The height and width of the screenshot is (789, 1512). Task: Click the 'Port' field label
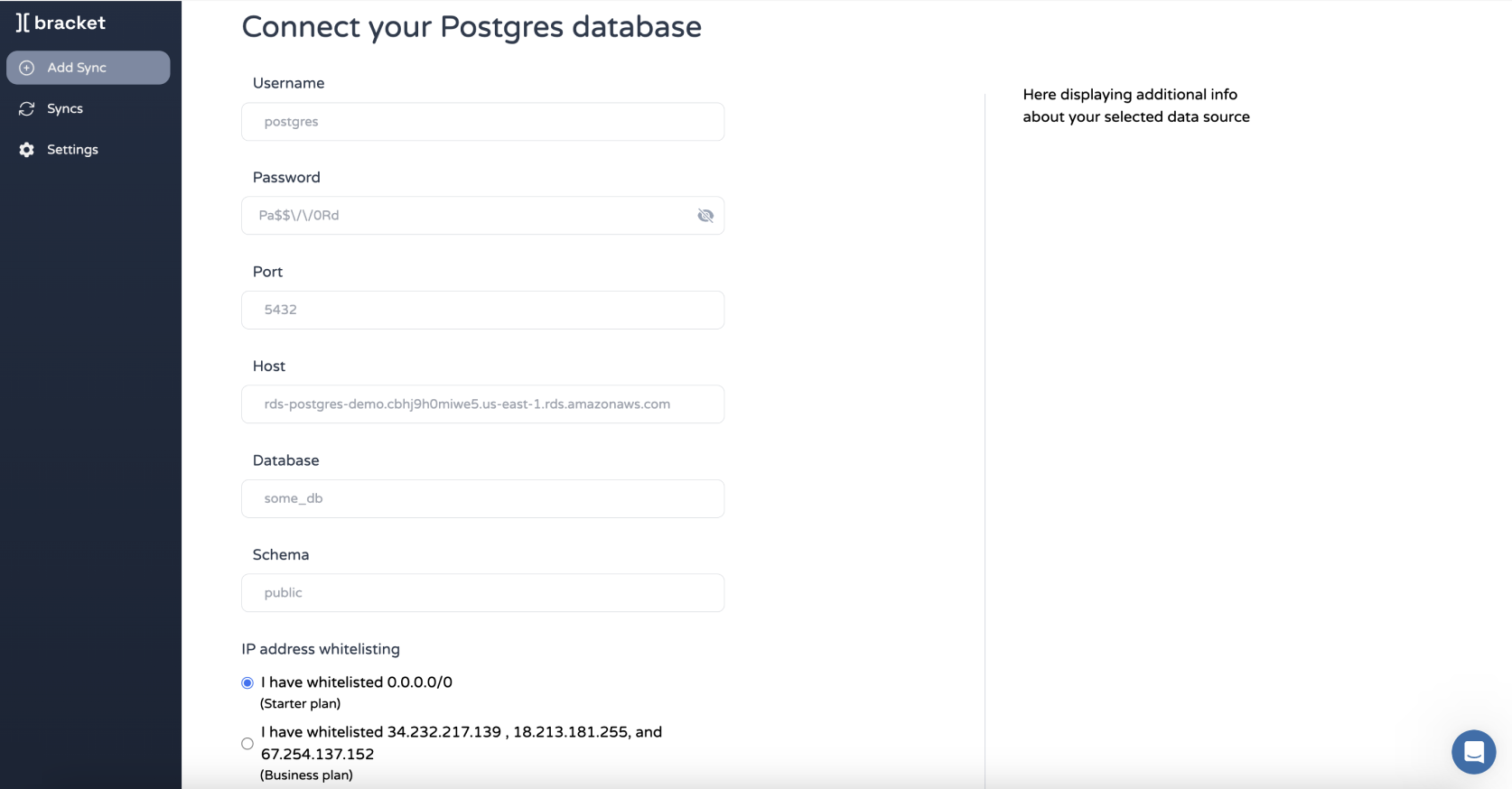[x=267, y=272]
